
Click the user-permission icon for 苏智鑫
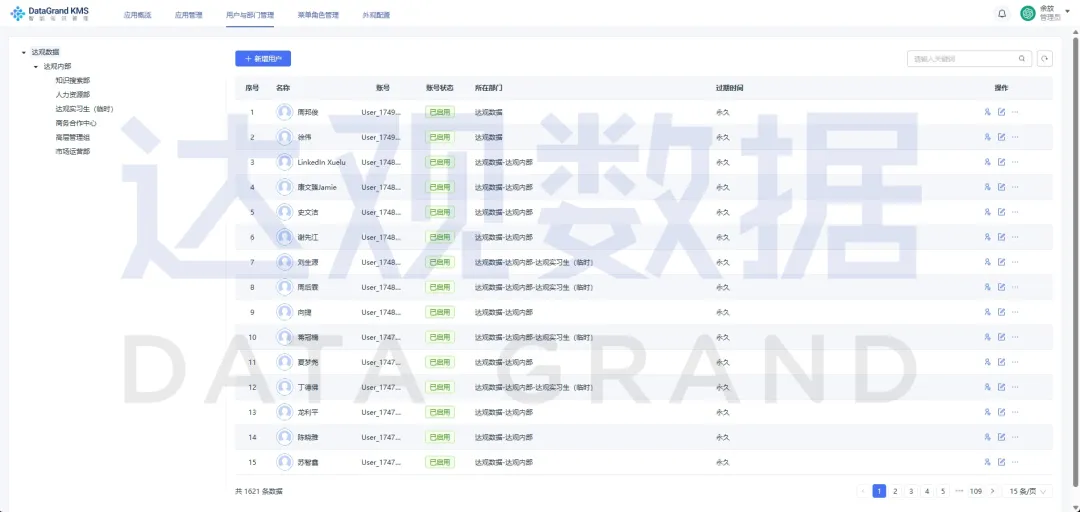tap(987, 462)
